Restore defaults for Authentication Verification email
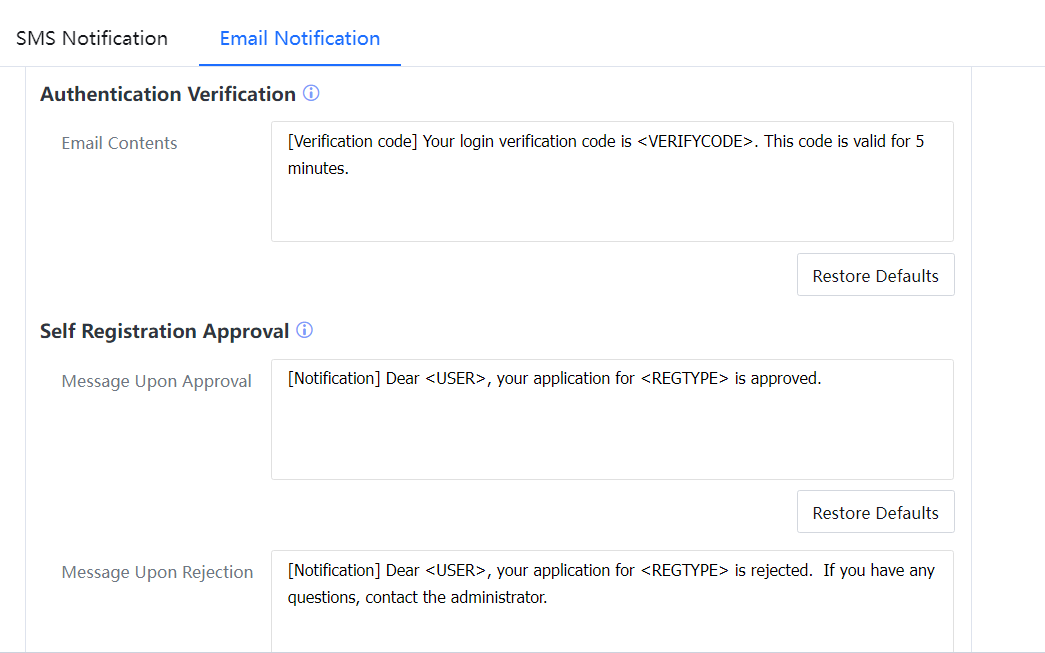 point(875,276)
